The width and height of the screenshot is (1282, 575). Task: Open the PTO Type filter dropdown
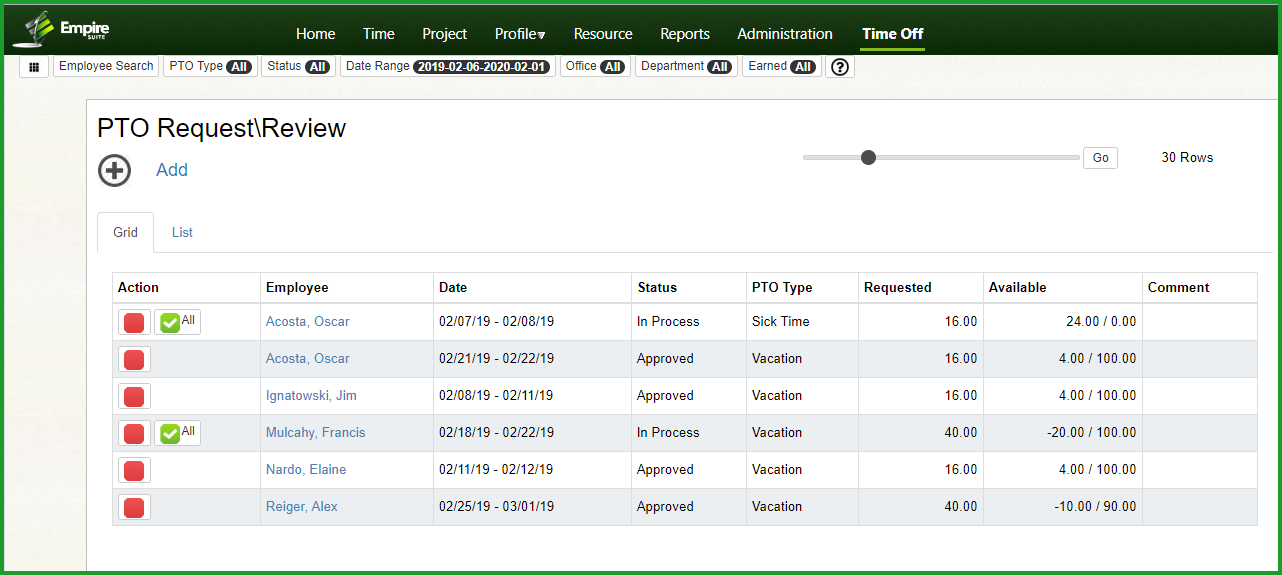click(x=210, y=66)
